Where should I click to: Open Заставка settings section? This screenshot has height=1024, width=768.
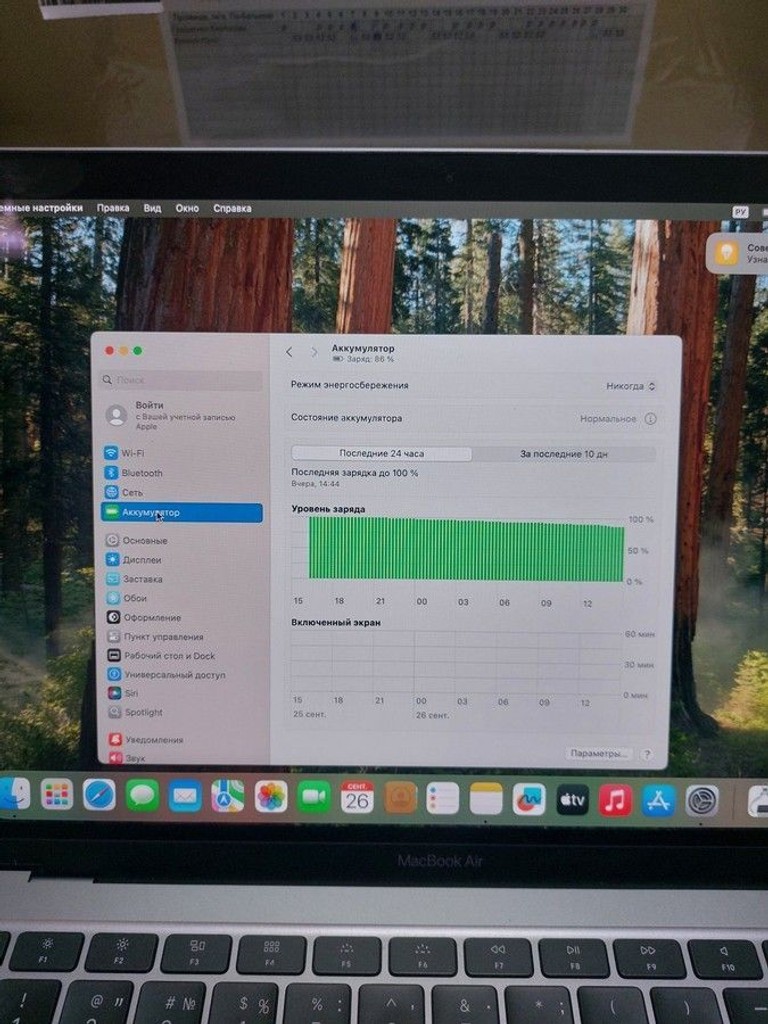(x=134, y=579)
